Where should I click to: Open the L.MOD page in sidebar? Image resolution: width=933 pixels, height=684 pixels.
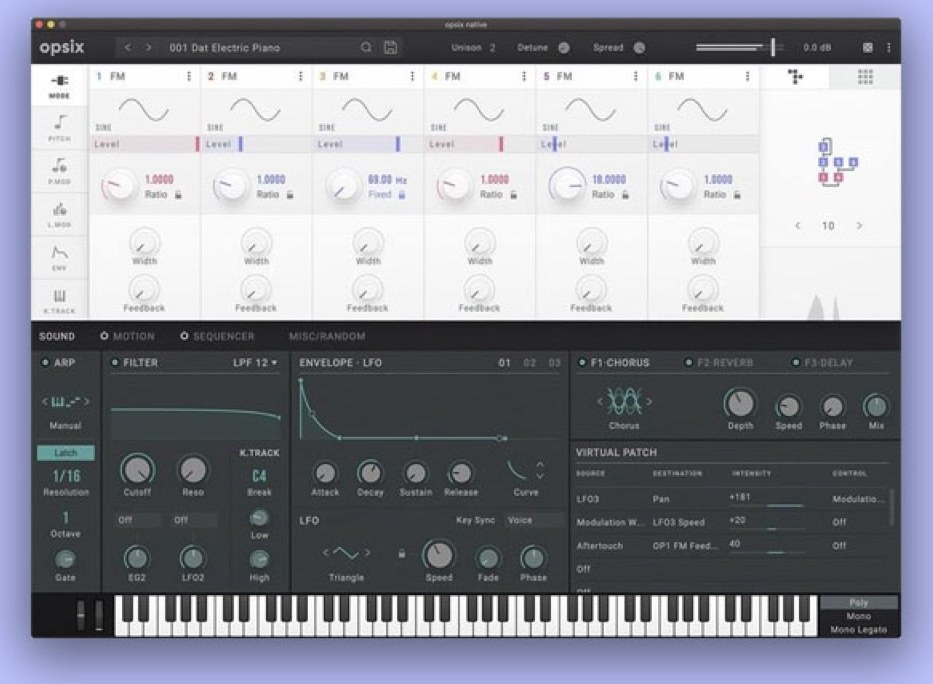(59, 215)
